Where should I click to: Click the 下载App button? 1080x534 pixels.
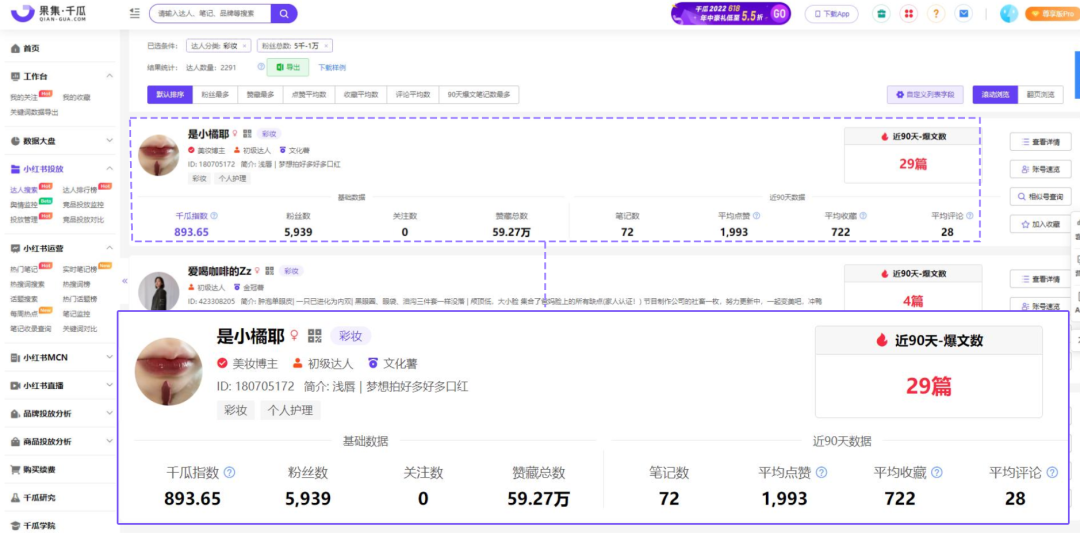coord(832,14)
